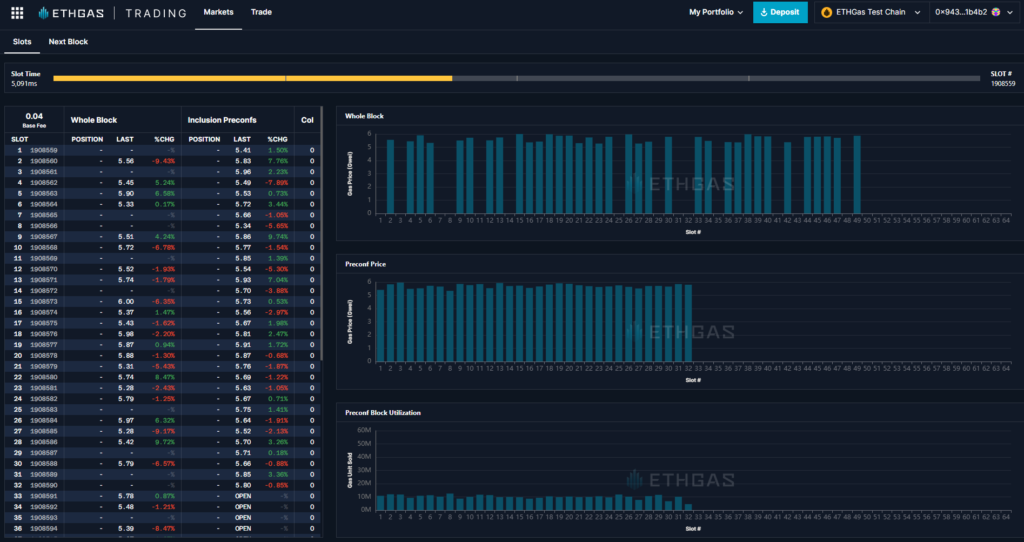Switch to the Next Block tab
Image resolution: width=1024 pixels, height=542 pixels.
(x=68, y=42)
